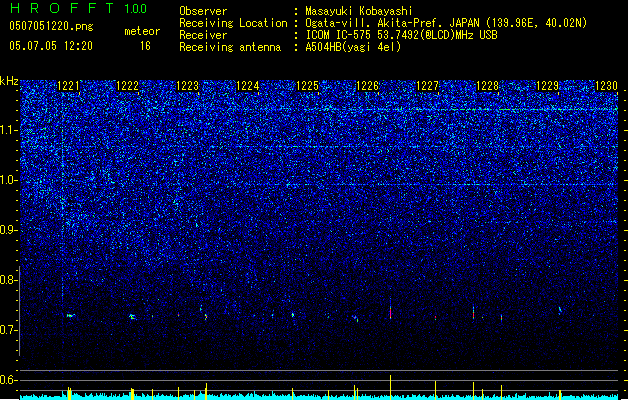Click the 1229 time marker
629x400 pixels.
pyautogui.click(x=547, y=86)
